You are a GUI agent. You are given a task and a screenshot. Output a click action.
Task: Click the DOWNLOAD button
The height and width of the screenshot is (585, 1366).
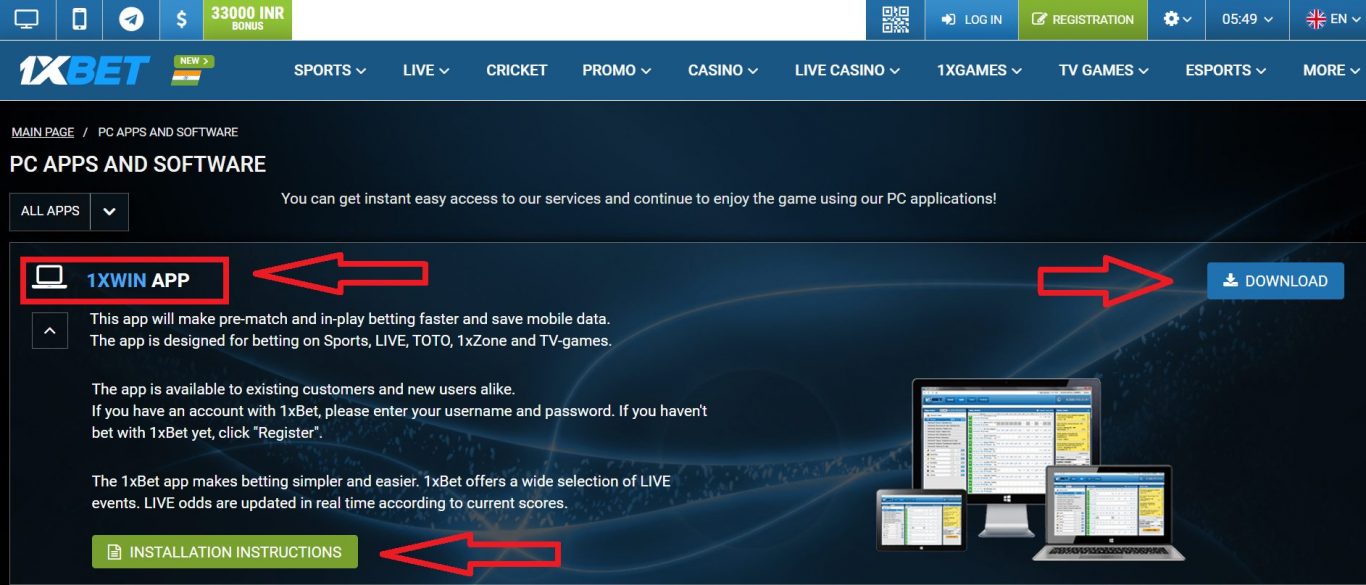tap(1275, 281)
